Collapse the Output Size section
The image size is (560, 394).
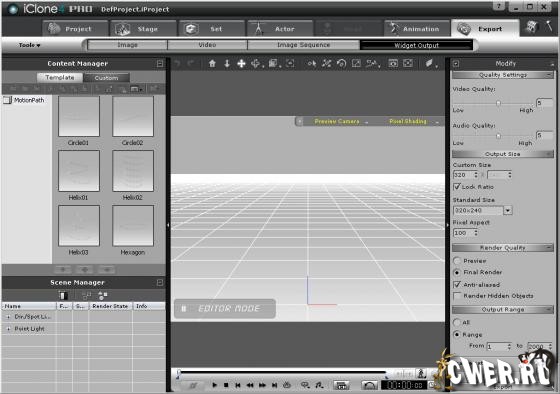(x=549, y=154)
